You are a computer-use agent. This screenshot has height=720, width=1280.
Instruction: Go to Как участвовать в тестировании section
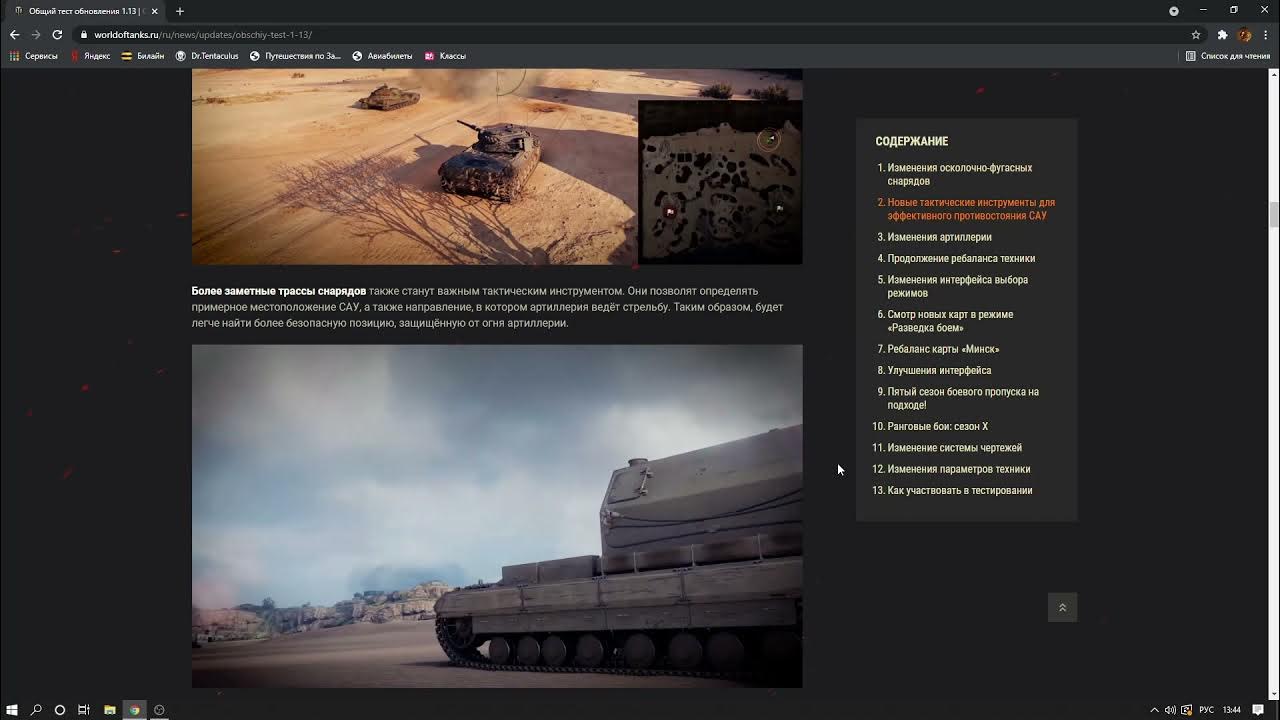tap(959, 490)
